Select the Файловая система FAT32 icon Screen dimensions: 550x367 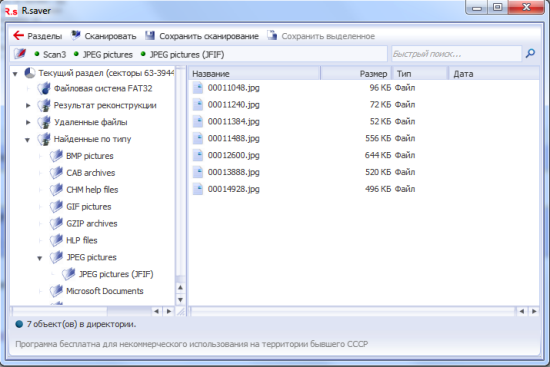44,88
